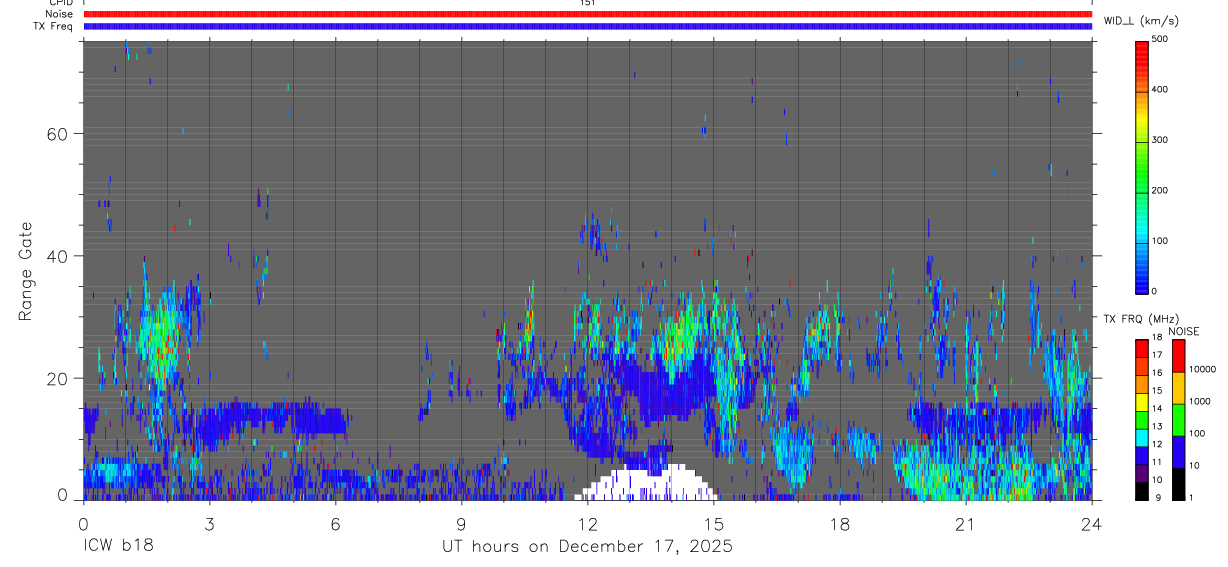Pick the blue swatch of the NOISE colorbar
The image size is (1228, 567).
(x=1178, y=452)
